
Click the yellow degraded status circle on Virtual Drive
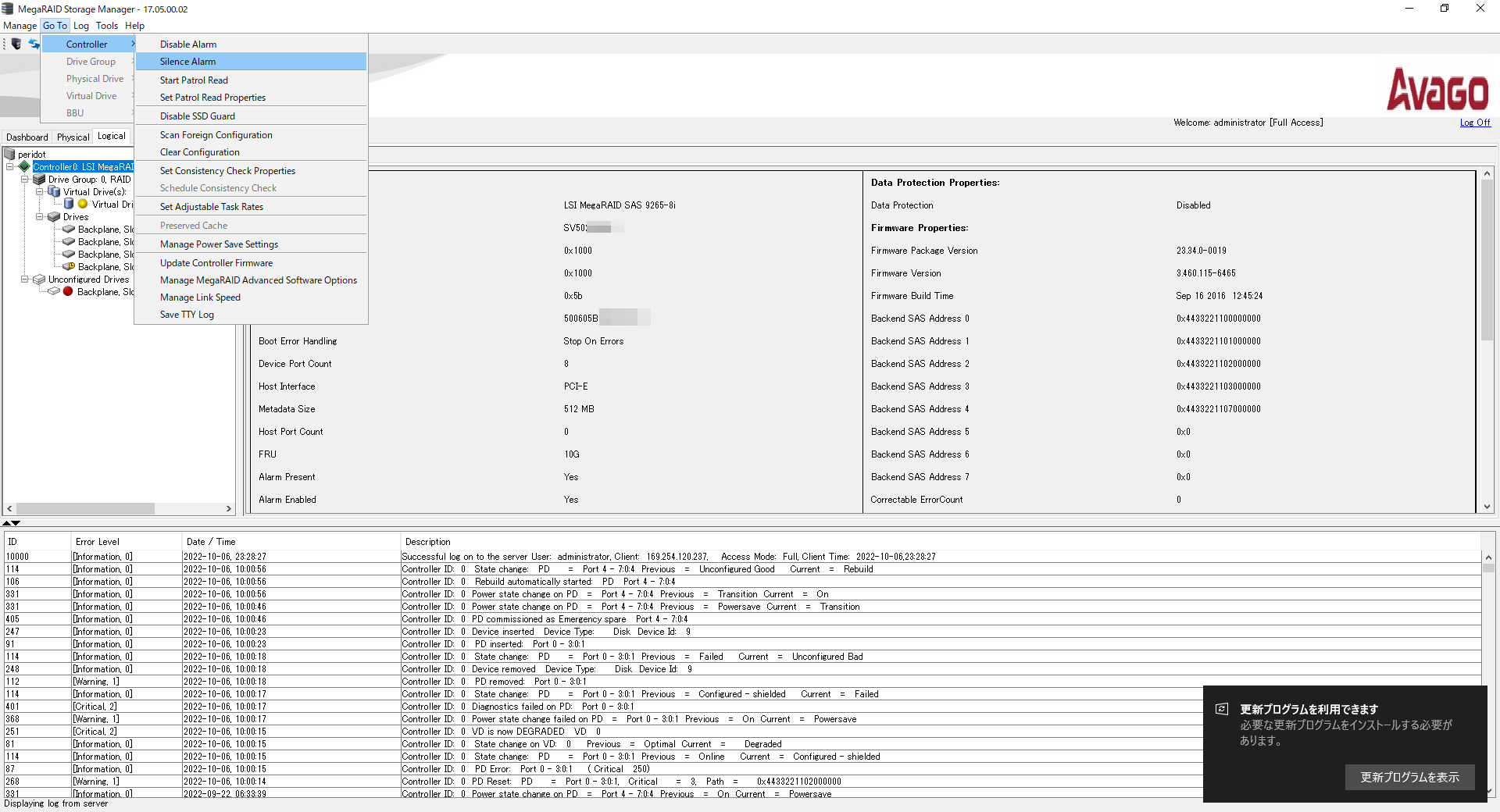click(x=83, y=205)
